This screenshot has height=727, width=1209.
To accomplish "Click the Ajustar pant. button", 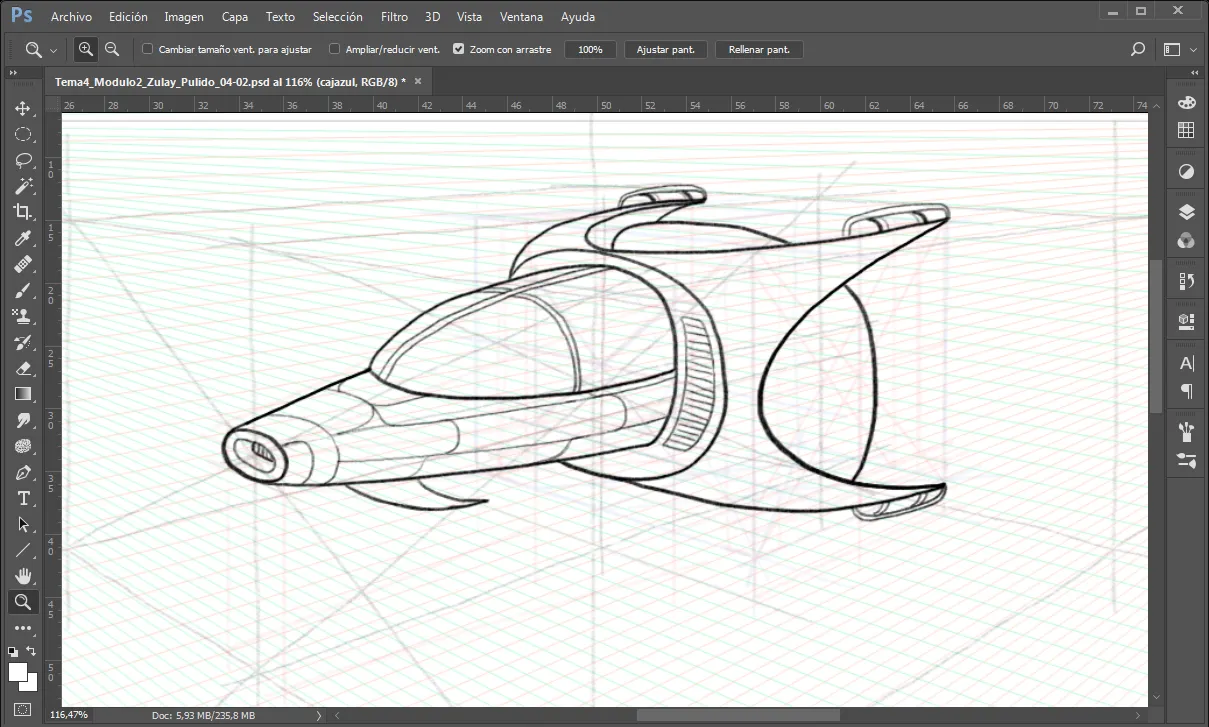I will click(666, 49).
